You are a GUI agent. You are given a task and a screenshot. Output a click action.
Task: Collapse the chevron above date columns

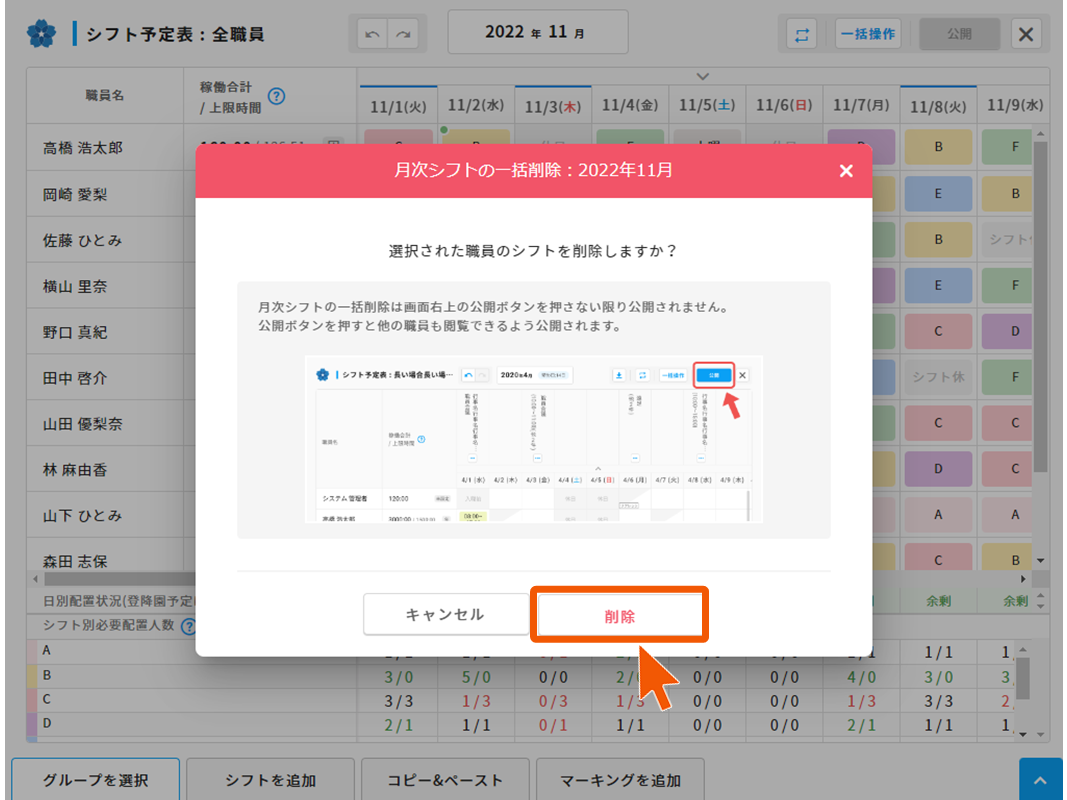coord(703,76)
